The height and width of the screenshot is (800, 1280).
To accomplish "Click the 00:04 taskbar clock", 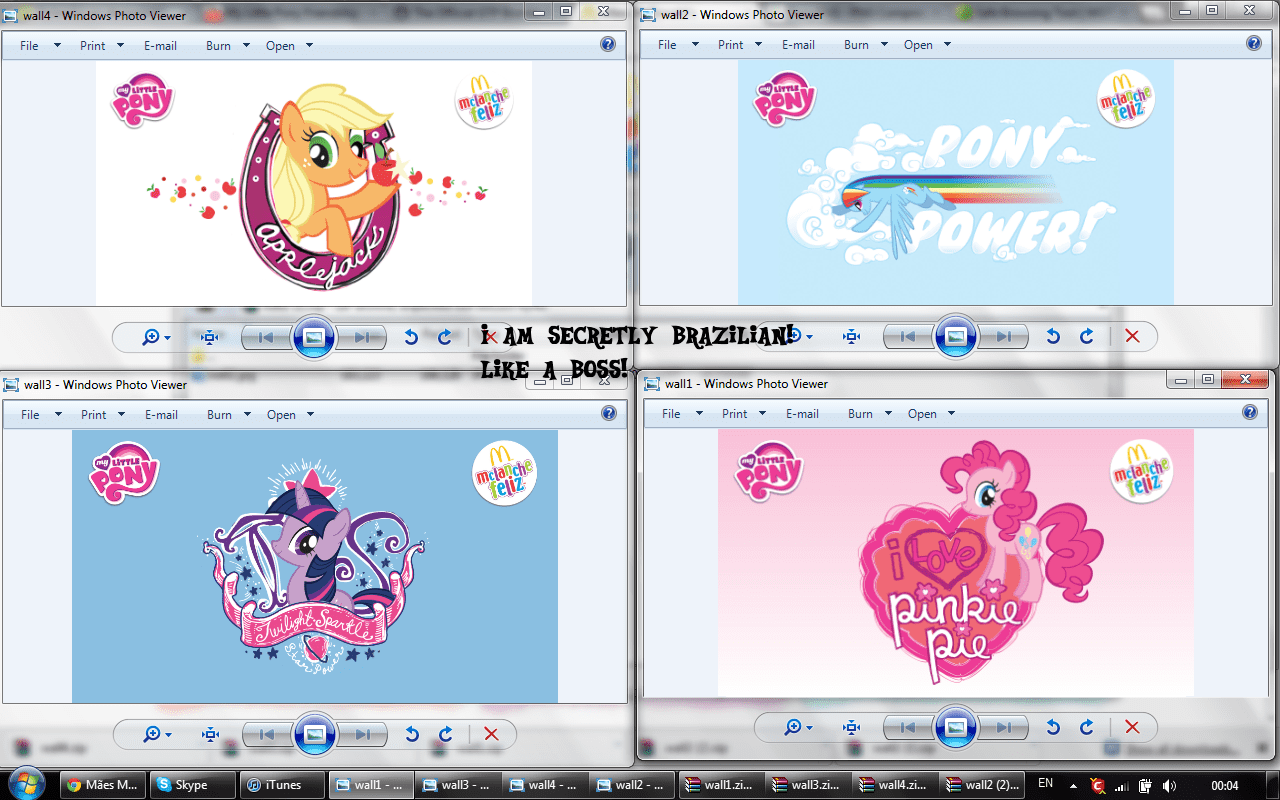I will tap(1225, 785).
